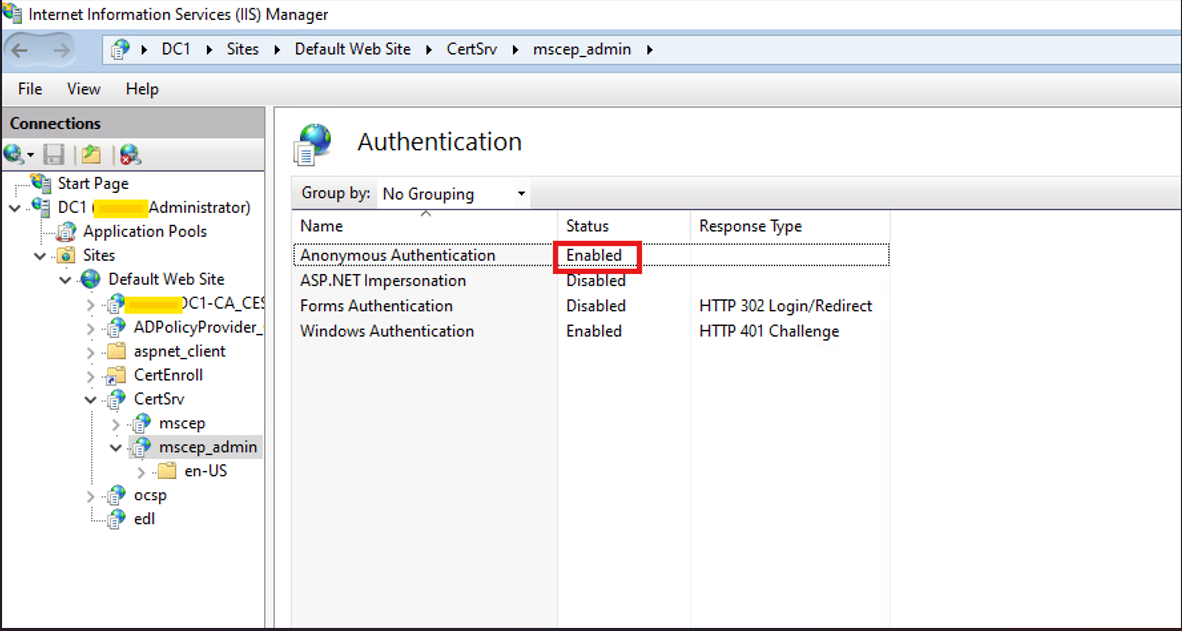1182x631 pixels.
Task: Click the Delete Connection toolbar icon
Action: click(130, 154)
